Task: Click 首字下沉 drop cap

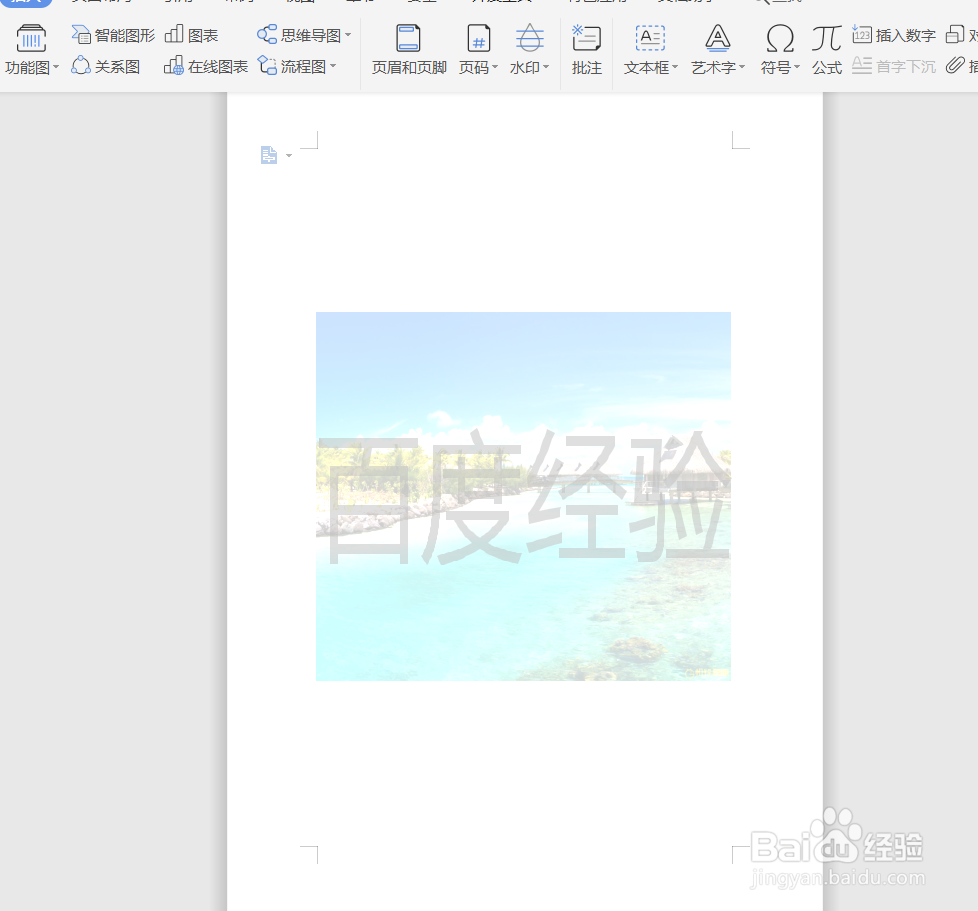Action: (894, 66)
